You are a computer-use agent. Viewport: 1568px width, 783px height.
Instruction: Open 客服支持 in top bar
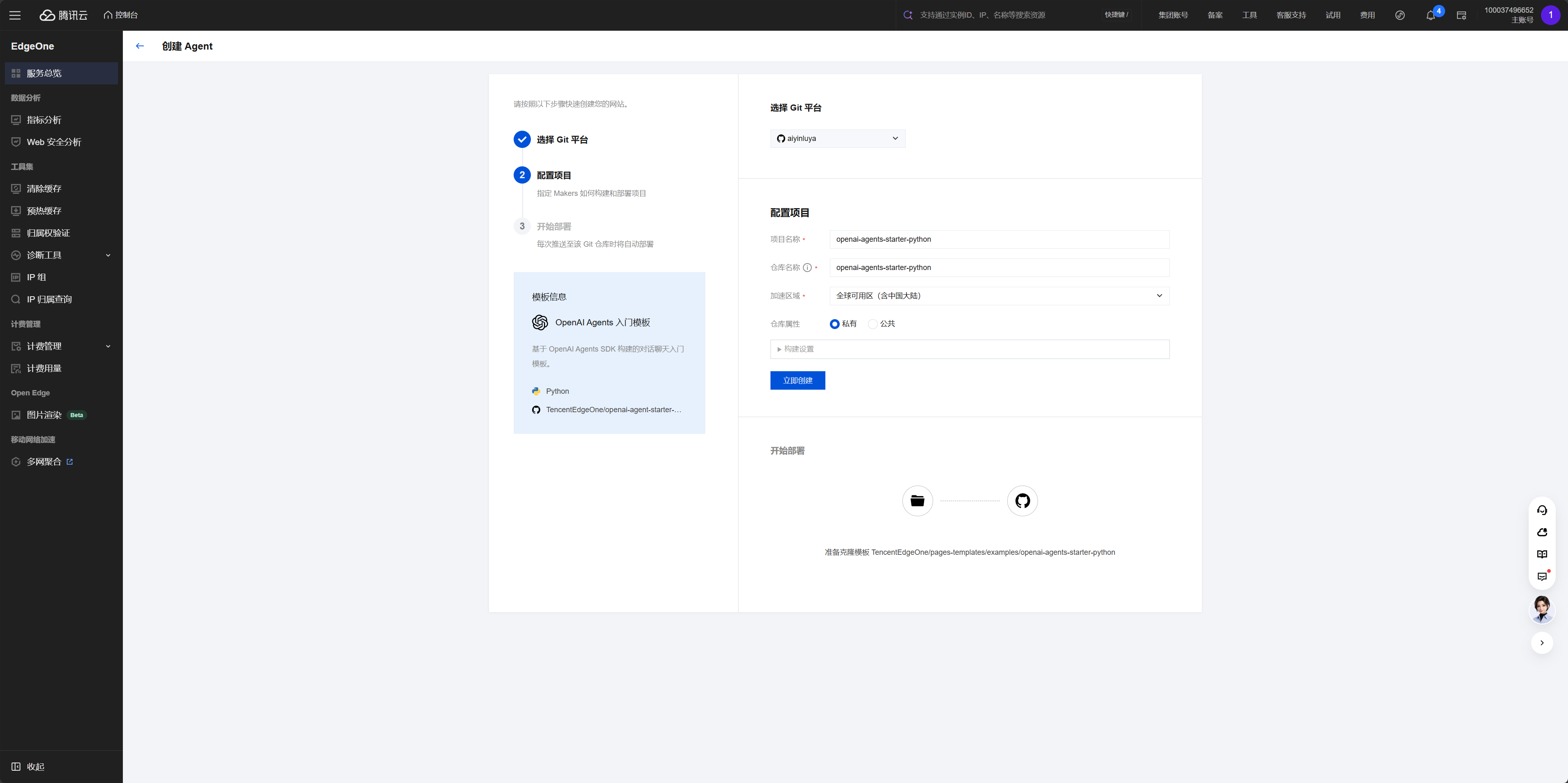[x=1291, y=15]
